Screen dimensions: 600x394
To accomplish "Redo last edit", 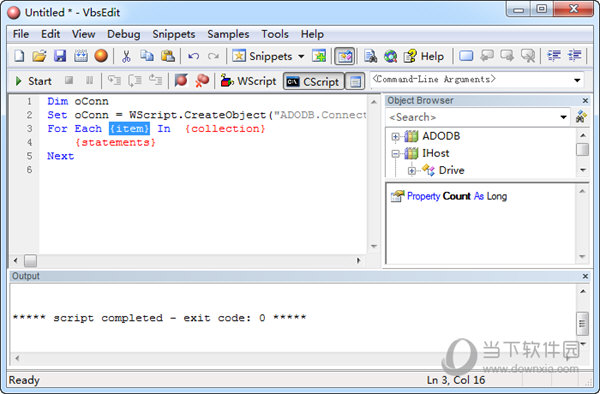I will (213, 56).
